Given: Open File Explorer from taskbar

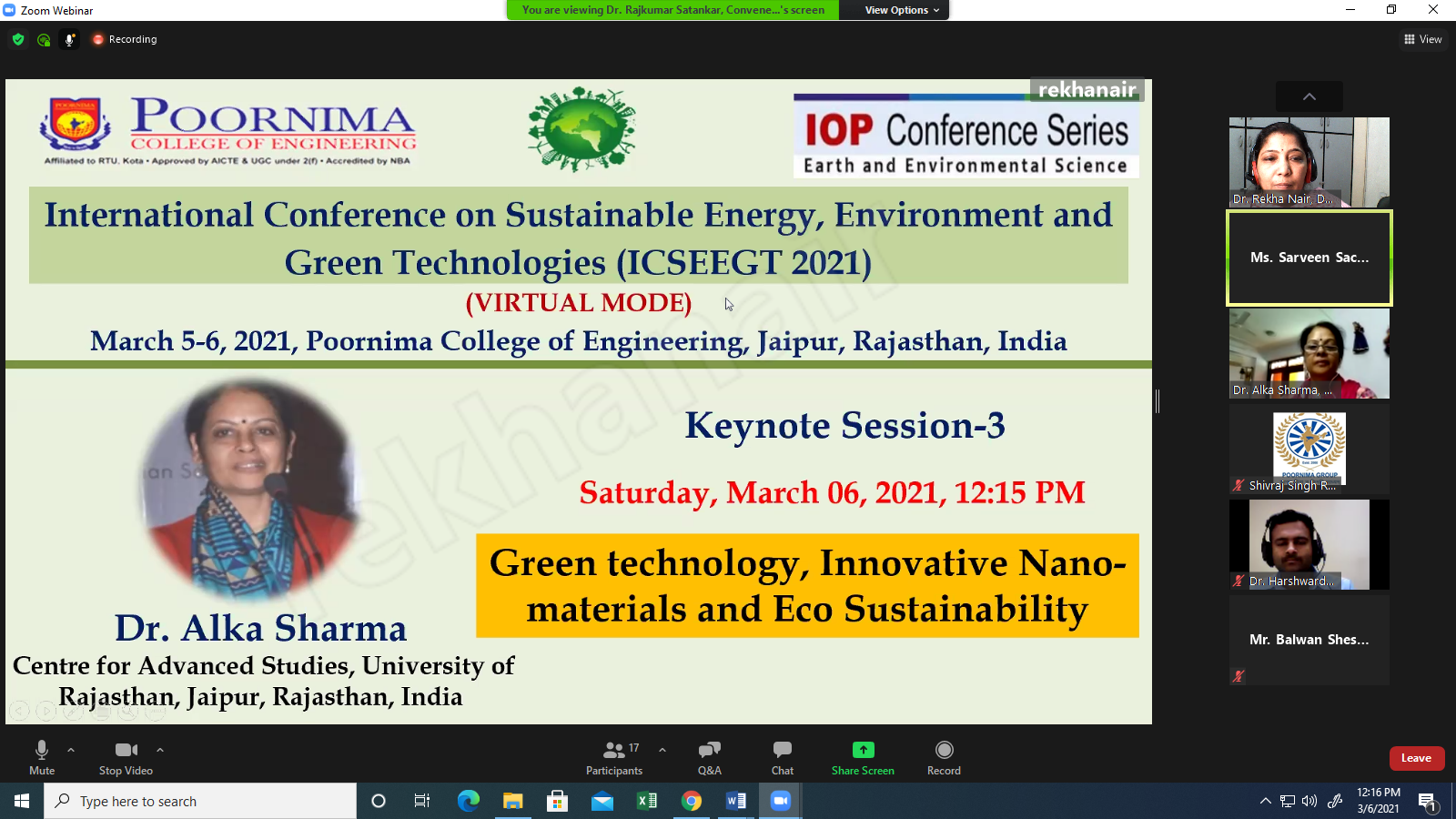Looking at the screenshot, I should [513, 801].
